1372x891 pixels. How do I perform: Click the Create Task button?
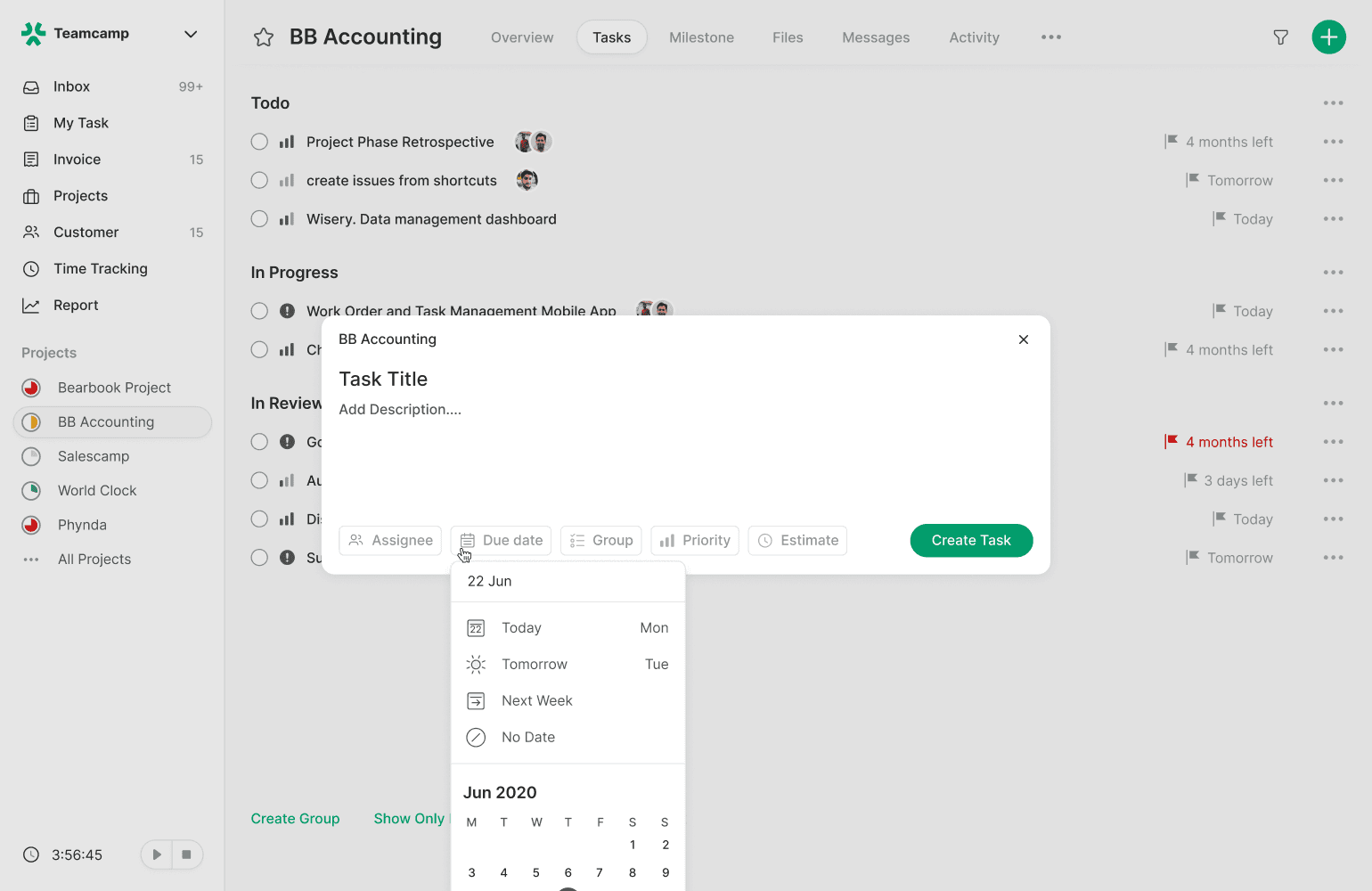tap(971, 540)
